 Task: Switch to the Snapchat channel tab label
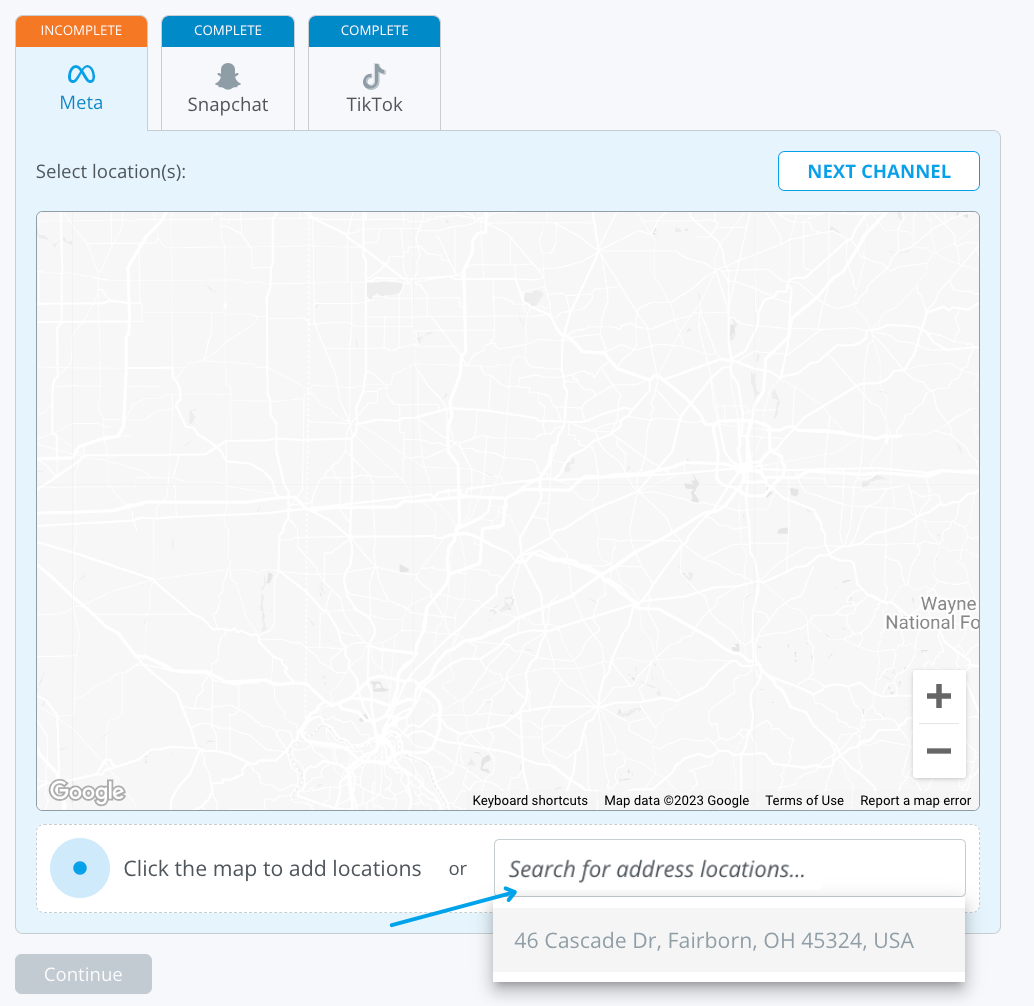pos(228,105)
